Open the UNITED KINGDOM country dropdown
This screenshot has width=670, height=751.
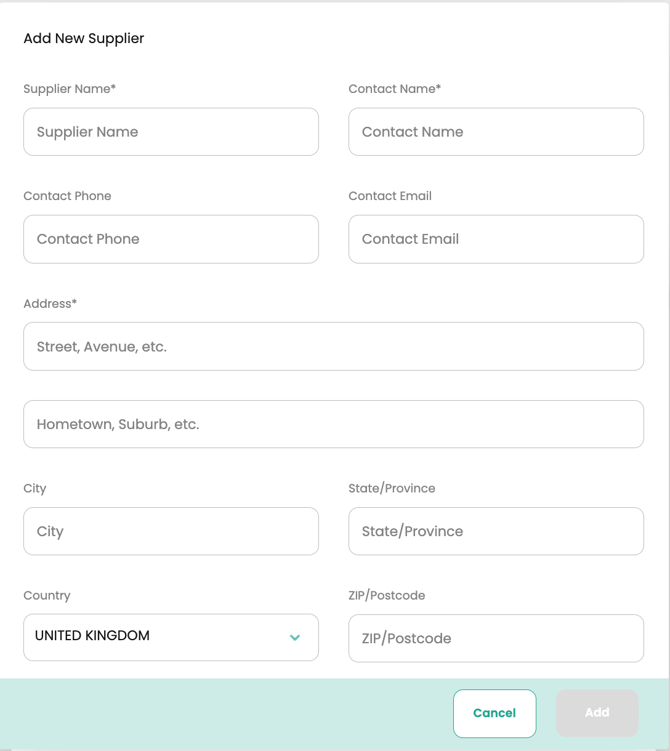(x=160, y=637)
